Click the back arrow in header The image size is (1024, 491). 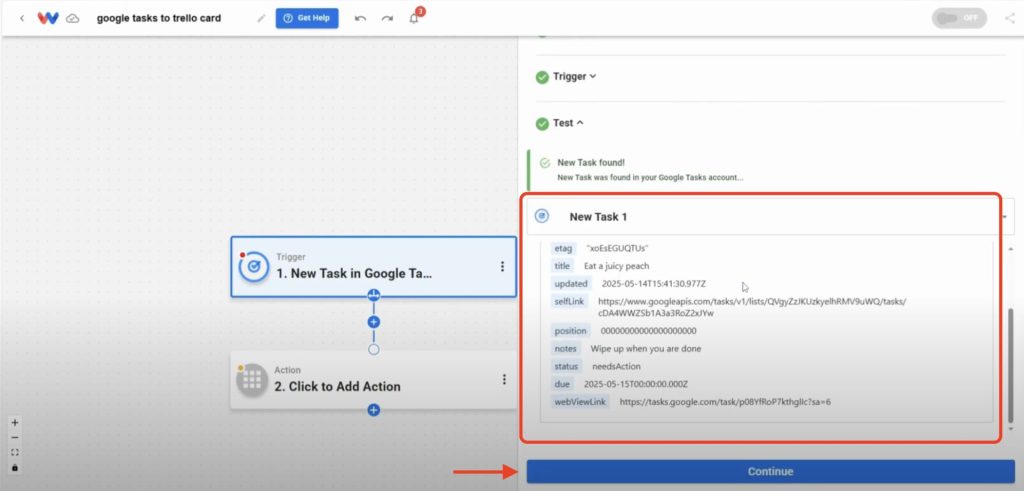pos(22,18)
